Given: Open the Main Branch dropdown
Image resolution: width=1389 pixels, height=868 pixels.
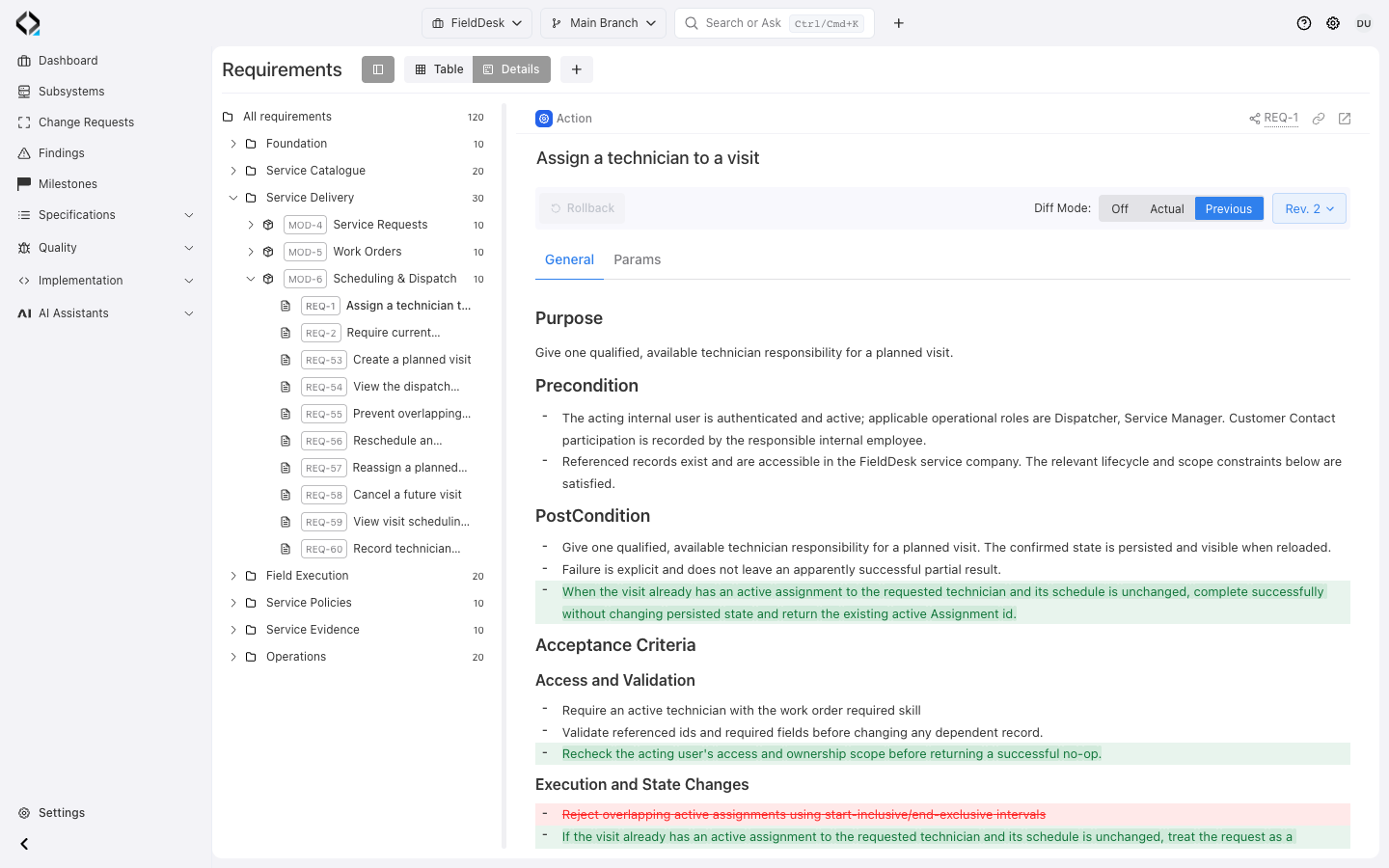Looking at the screenshot, I should tap(604, 23).
